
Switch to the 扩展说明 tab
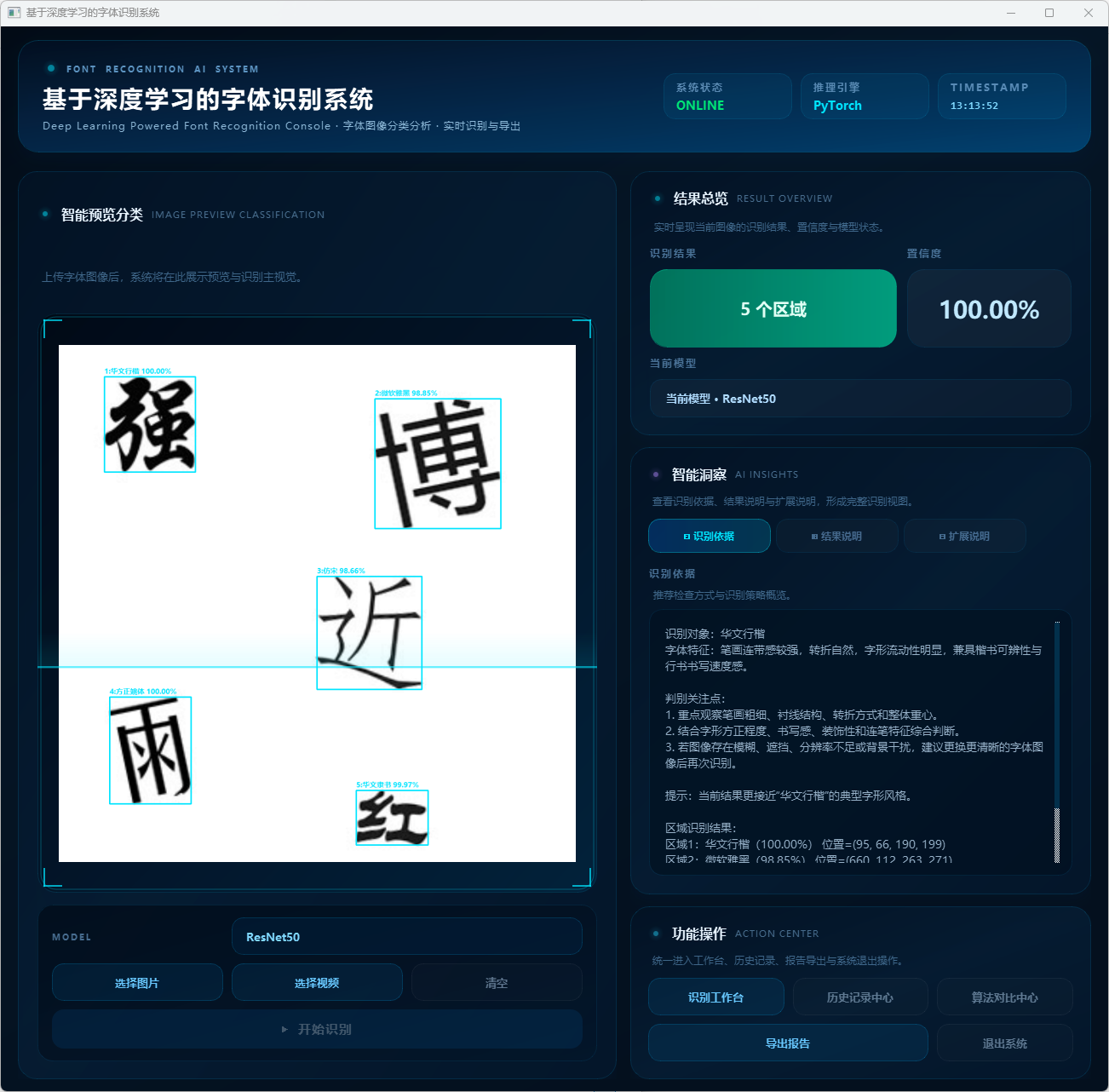click(x=964, y=537)
